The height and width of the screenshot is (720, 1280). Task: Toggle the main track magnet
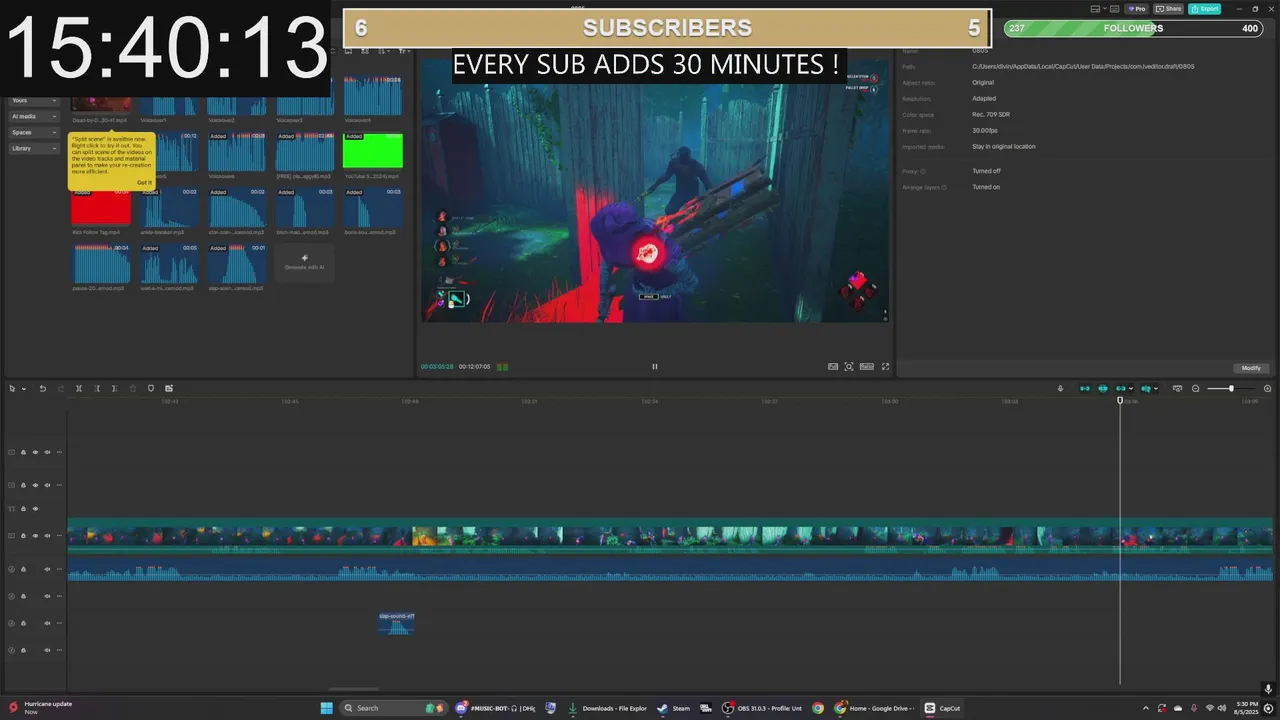pos(1085,388)
